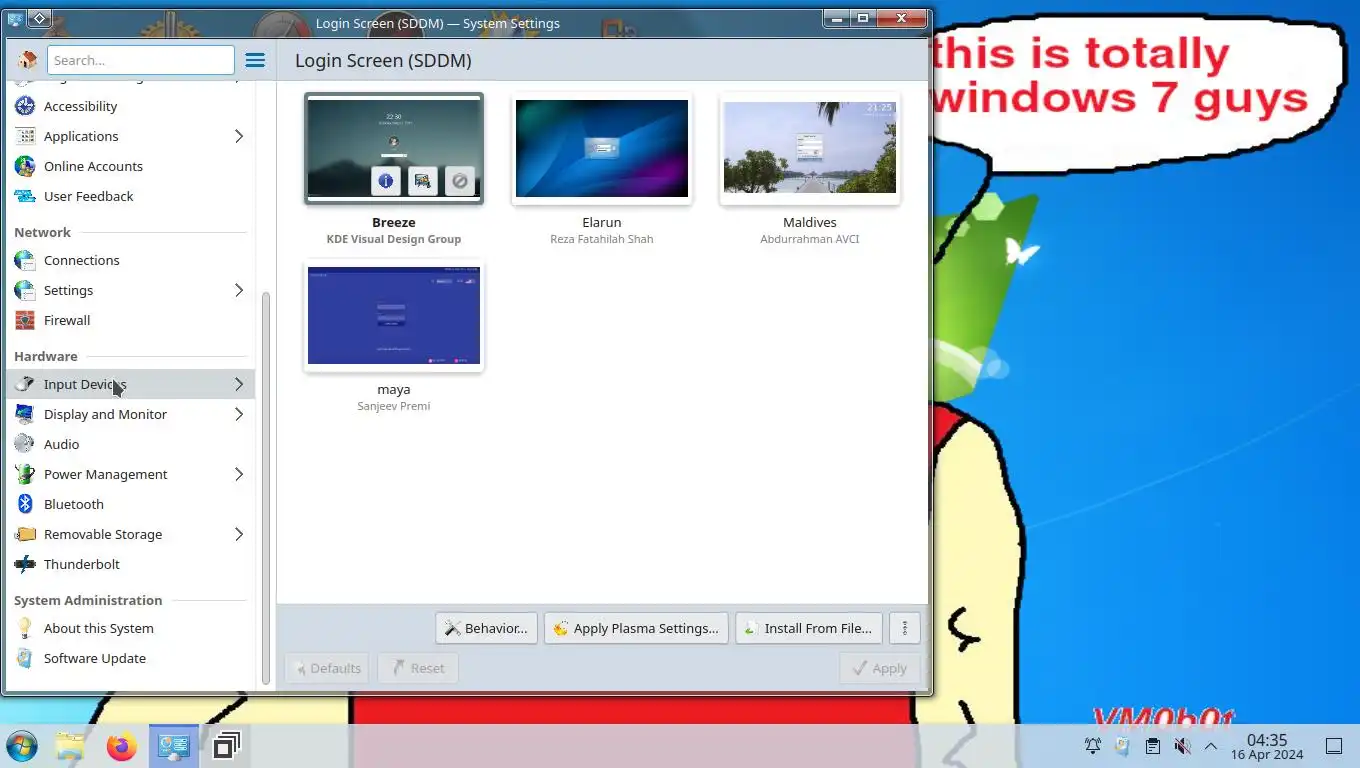Expand the Display and Monitor arrow
Viewport: 1360px width, 768px height.
[x=239, y=414]
